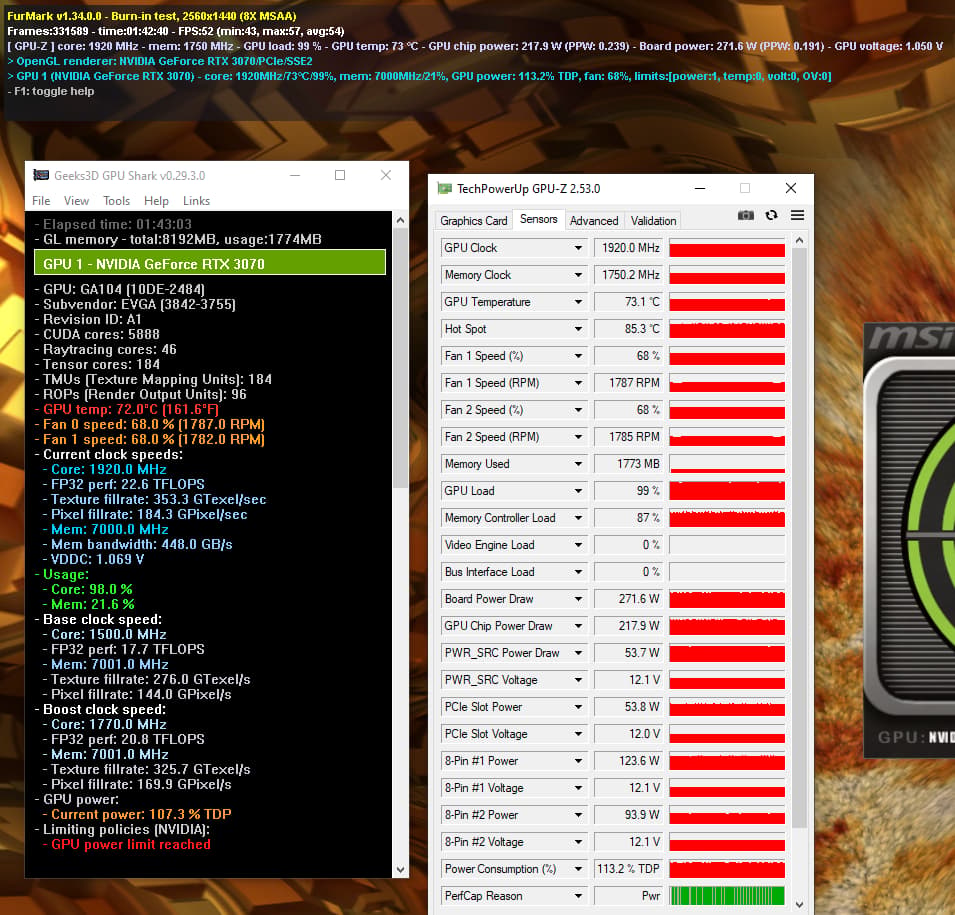Expand the PerfCap Reason dropdown

(x=578, y=896)
